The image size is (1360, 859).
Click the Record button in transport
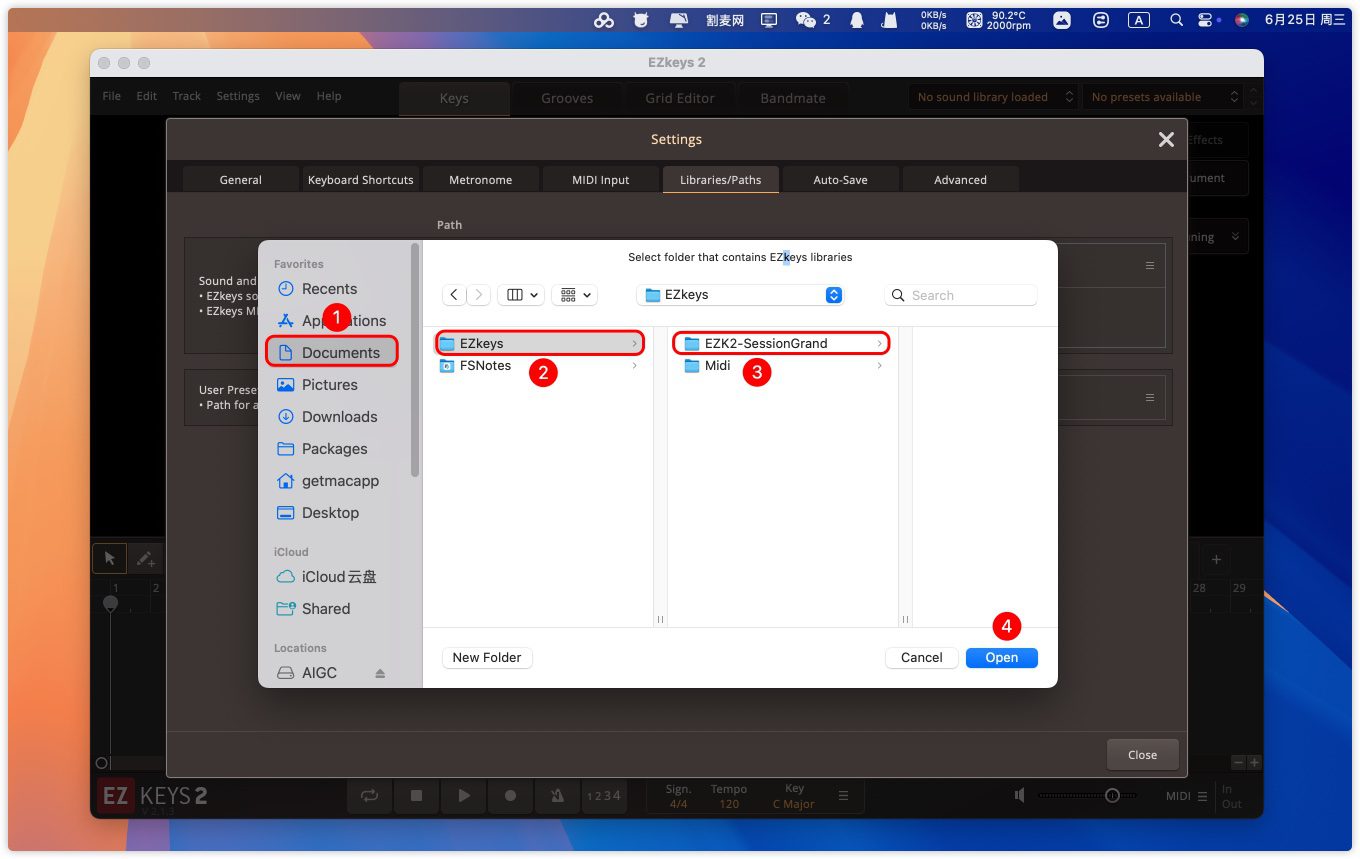click(510, 795)
